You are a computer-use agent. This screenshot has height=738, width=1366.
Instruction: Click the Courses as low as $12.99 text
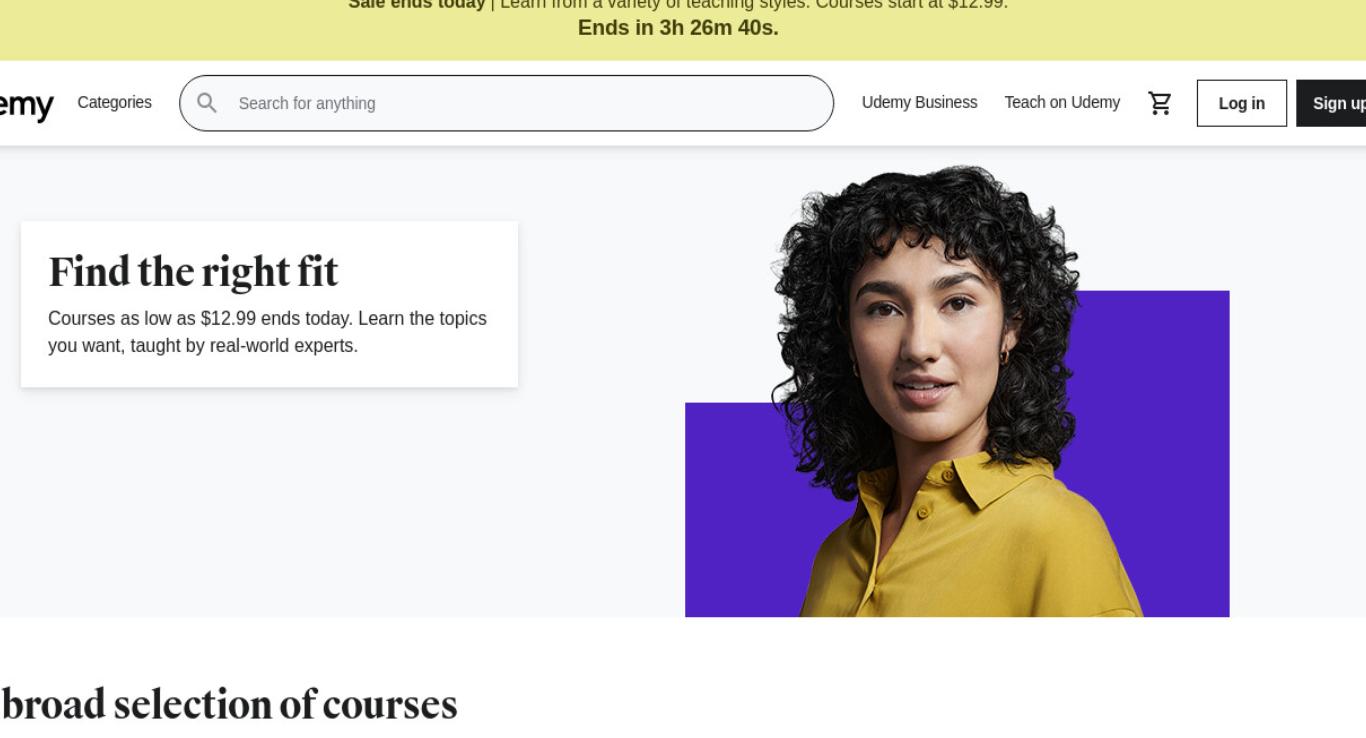click(x=267, y=332)
